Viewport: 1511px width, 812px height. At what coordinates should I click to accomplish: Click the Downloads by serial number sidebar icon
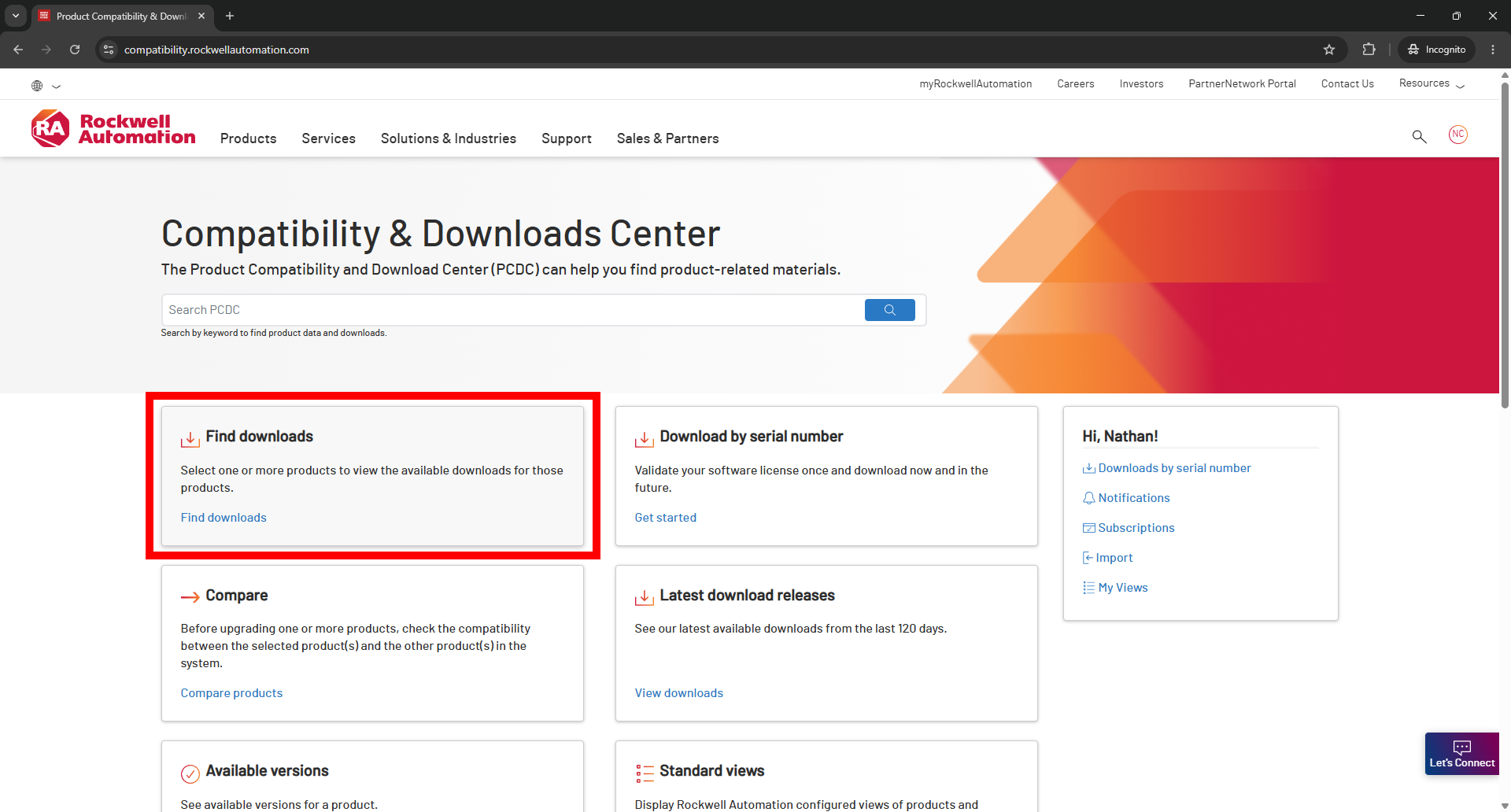(x=1088, y=468)
